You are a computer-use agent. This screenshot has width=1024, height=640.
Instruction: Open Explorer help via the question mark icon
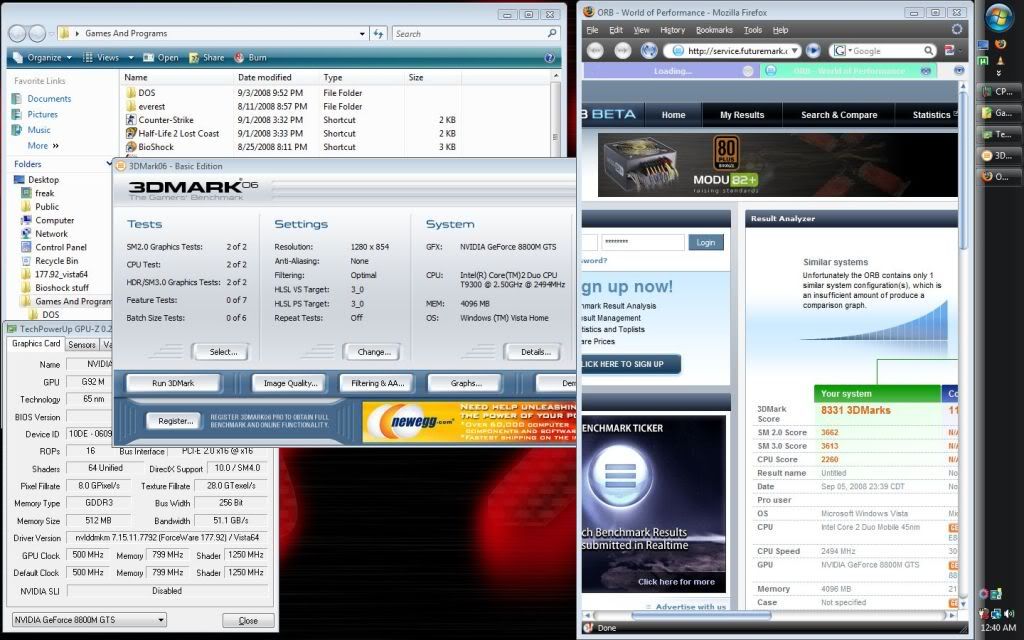pos(549,57)
